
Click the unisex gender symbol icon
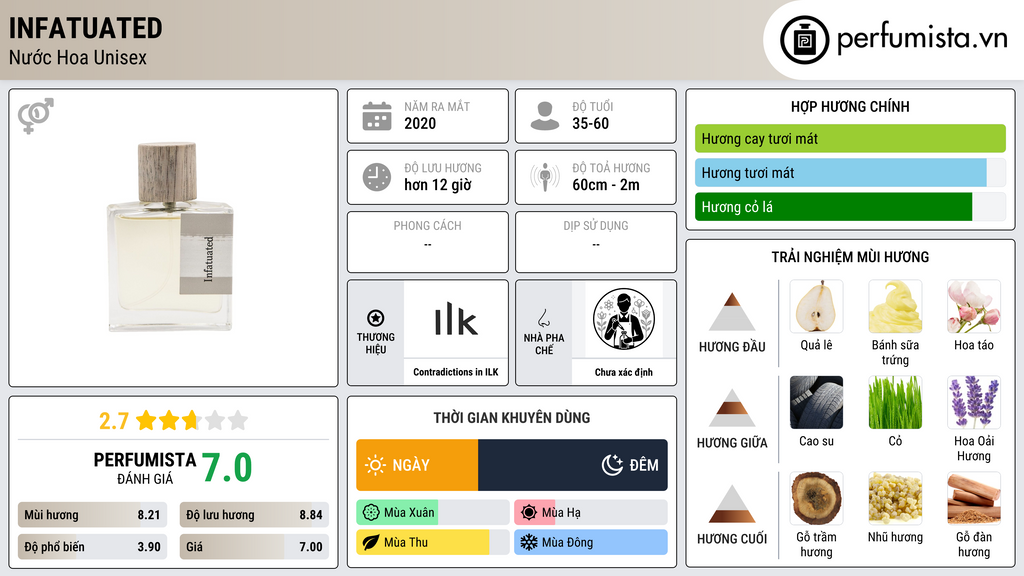coord(35,116)
